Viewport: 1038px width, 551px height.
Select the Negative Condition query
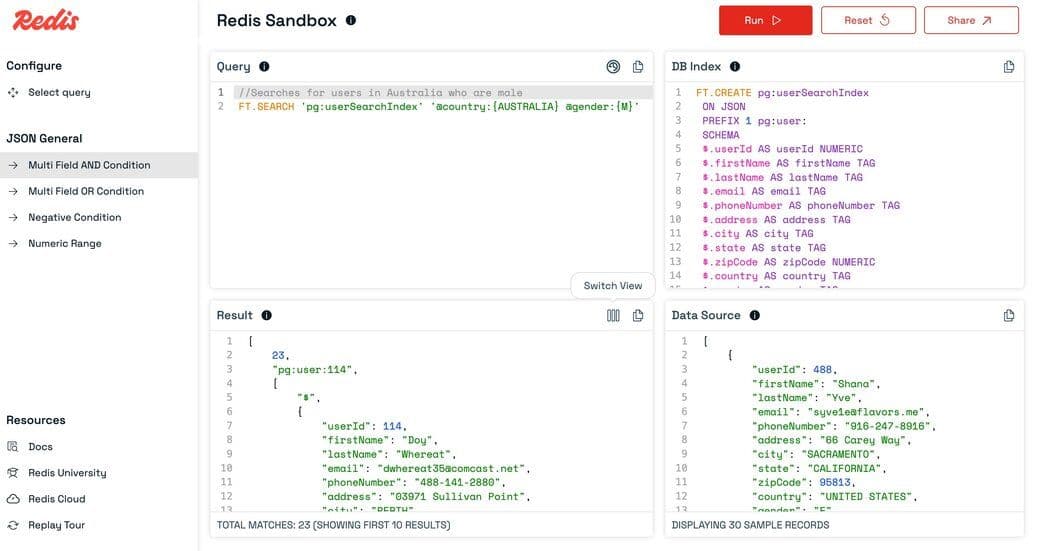click(75, 217)
